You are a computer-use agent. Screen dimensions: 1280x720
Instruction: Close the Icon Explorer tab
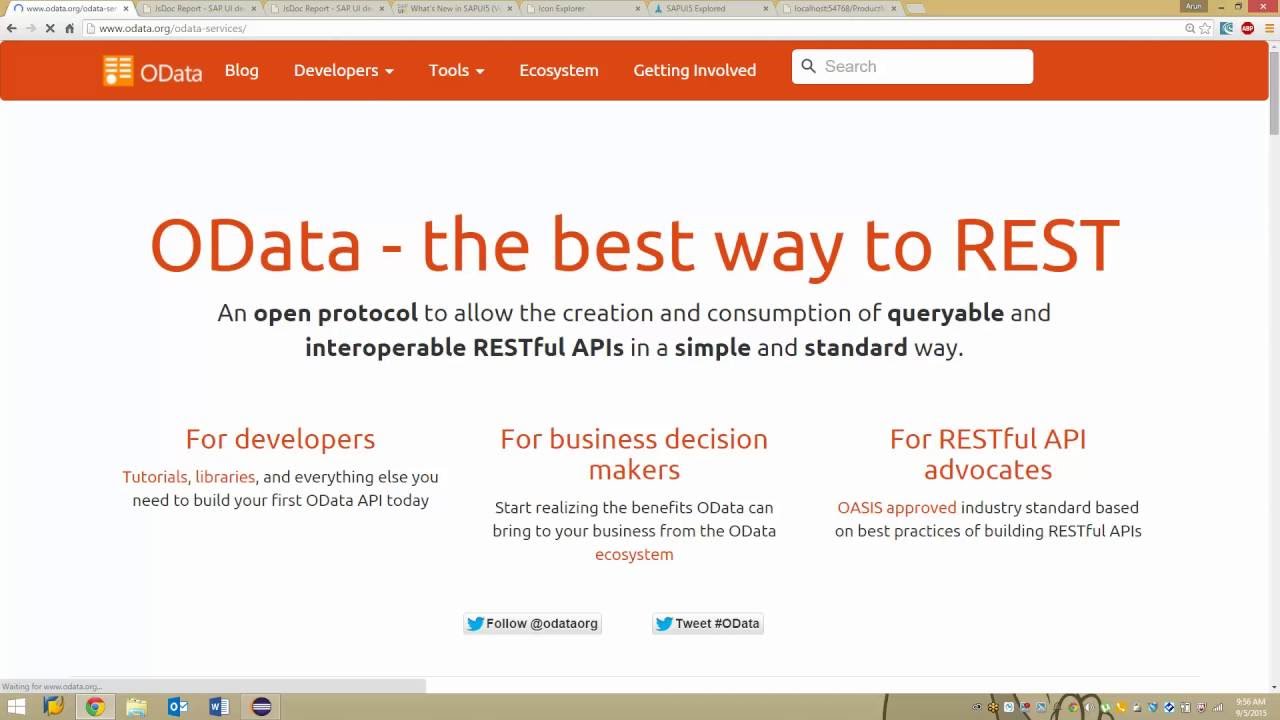click(638, 8)
